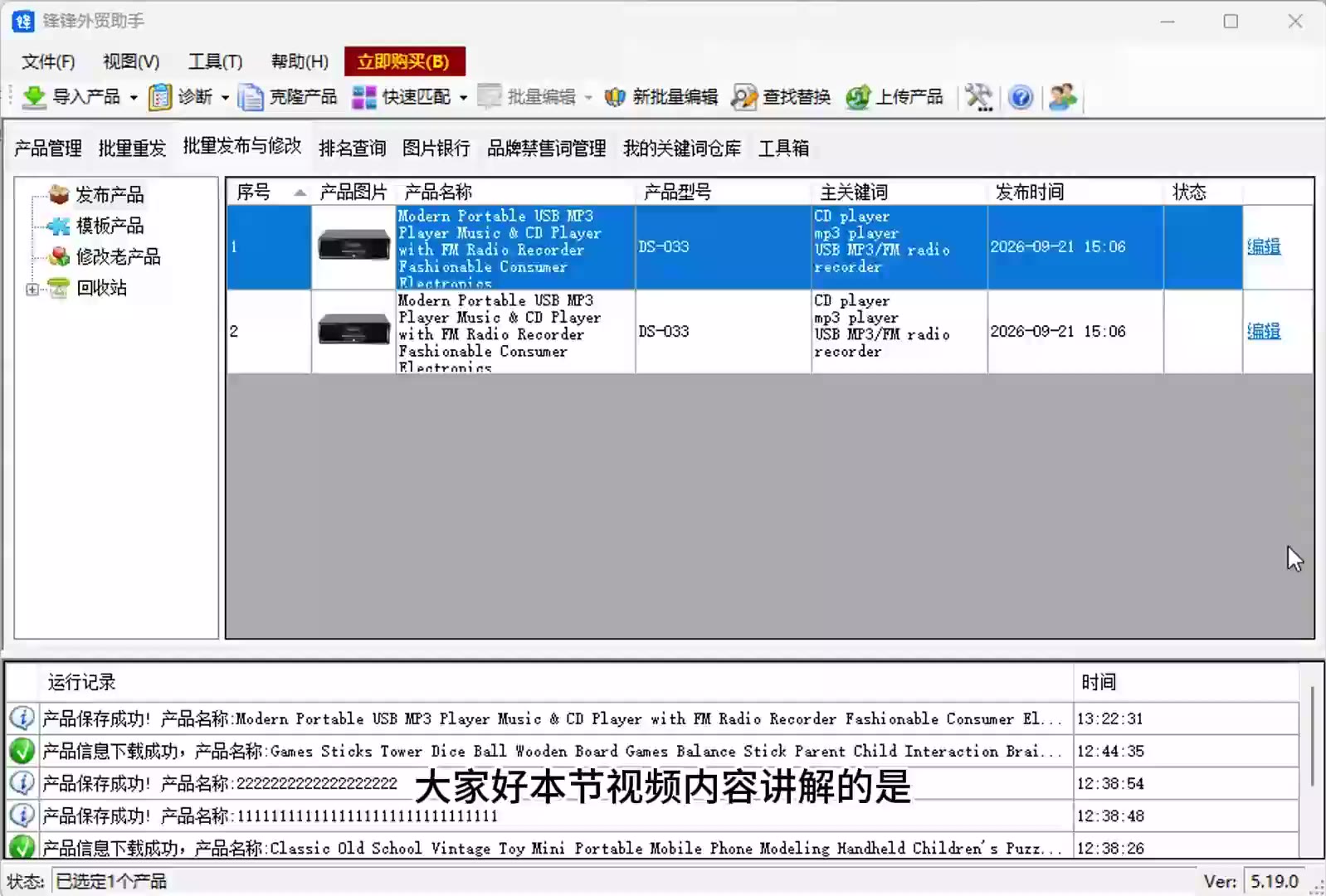This screenshot has width=1326, height=896.
Task: Click the disabled 批量编辑 toolbar icon
Action: coord(489,97)
